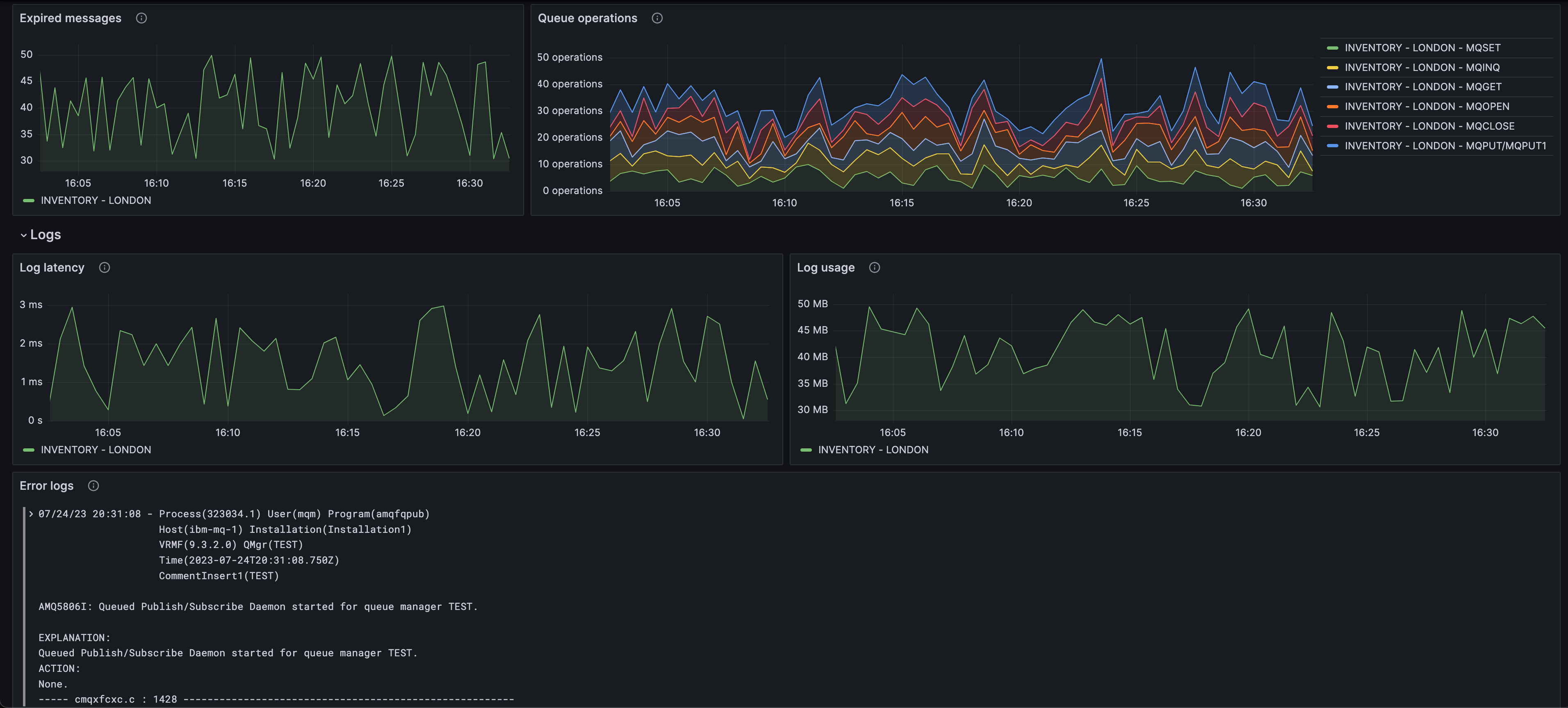Toggle the MQGET series in the legend
This screenshot has height=708, width=1568.
point(1422,87)
